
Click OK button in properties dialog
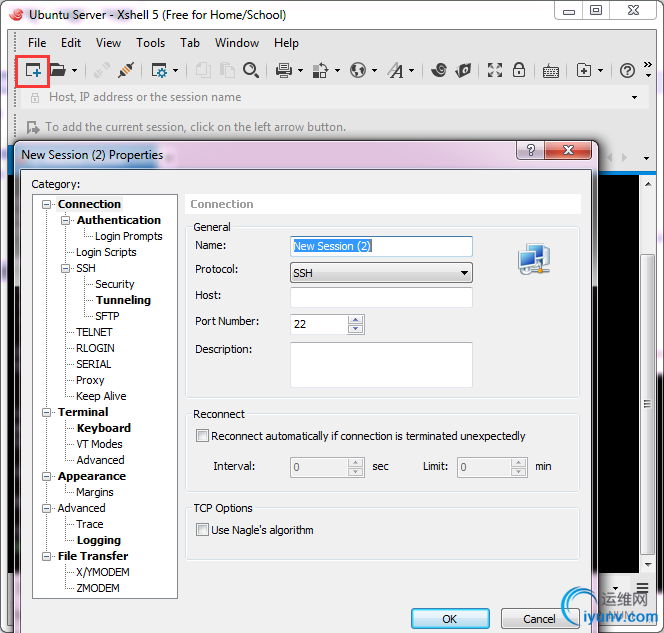pos(450,619)
